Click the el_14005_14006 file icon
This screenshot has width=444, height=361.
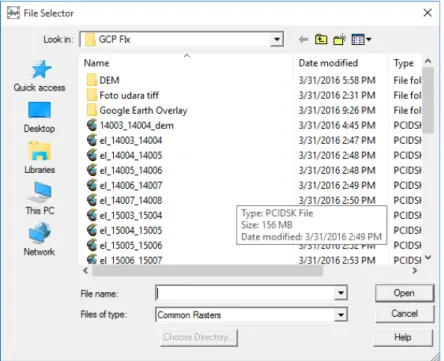92,170
